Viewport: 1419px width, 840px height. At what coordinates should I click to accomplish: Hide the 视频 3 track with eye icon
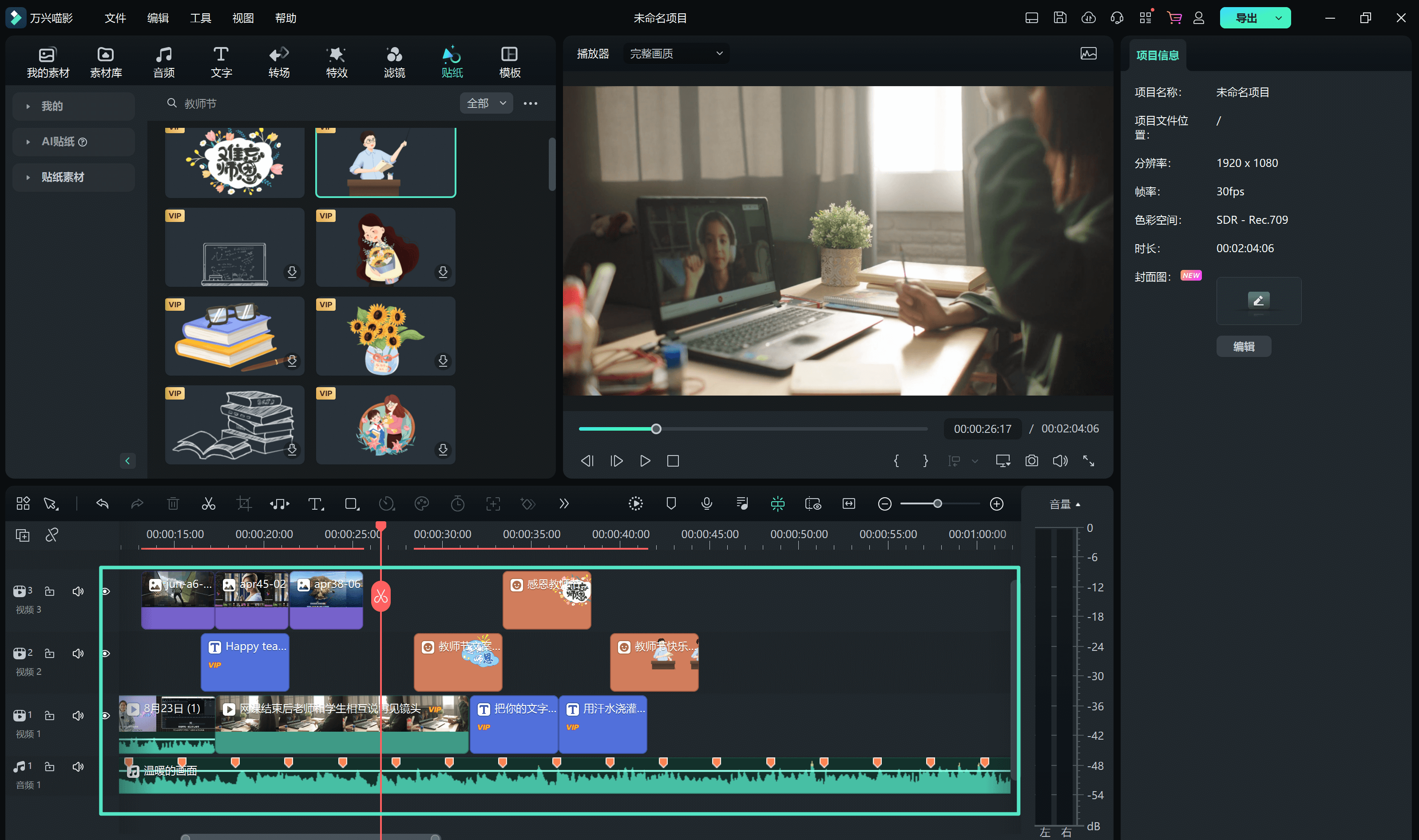coord(105,591)
